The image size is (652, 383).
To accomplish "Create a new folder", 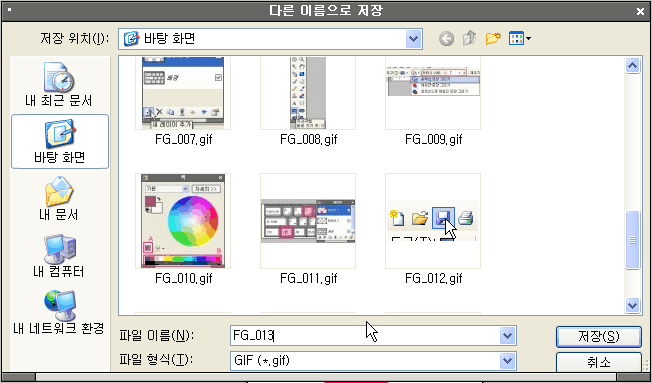I will [493, 39].
